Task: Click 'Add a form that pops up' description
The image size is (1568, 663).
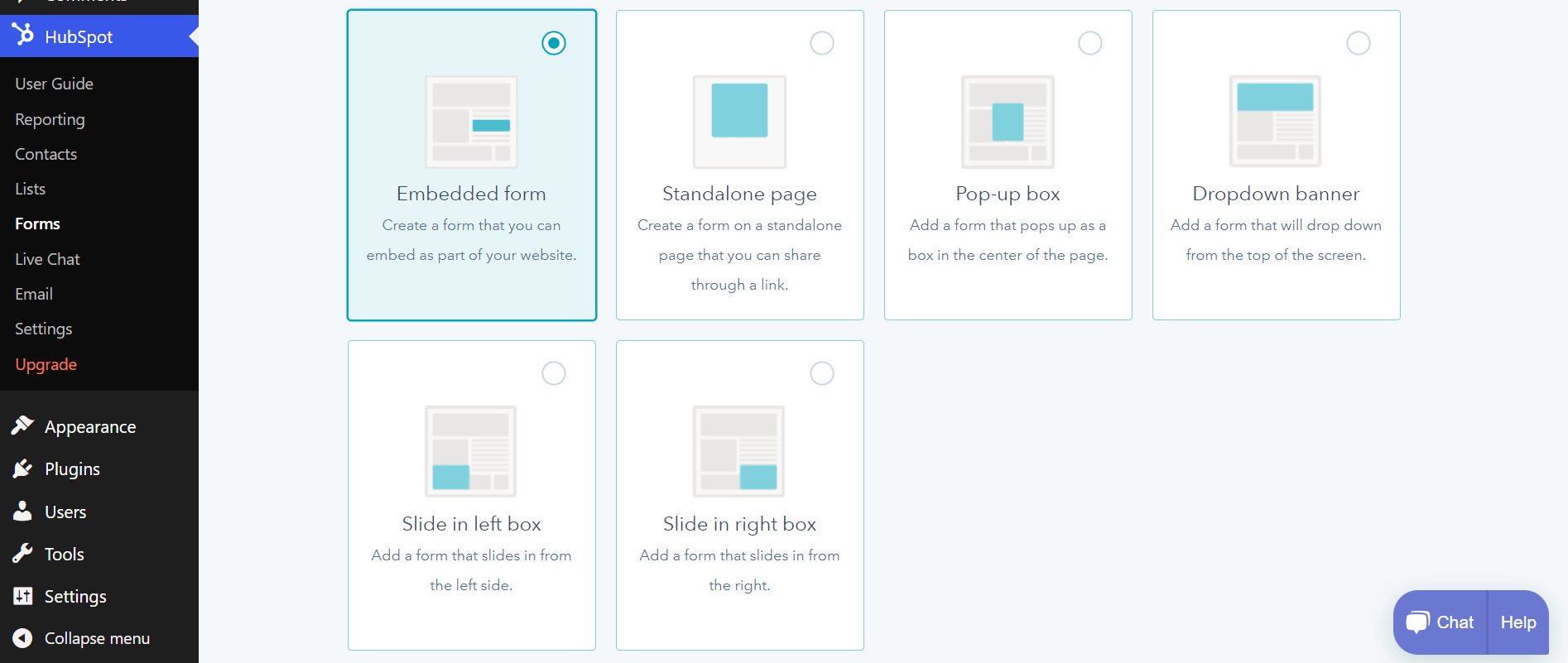Action: (x=1008, y=225)
